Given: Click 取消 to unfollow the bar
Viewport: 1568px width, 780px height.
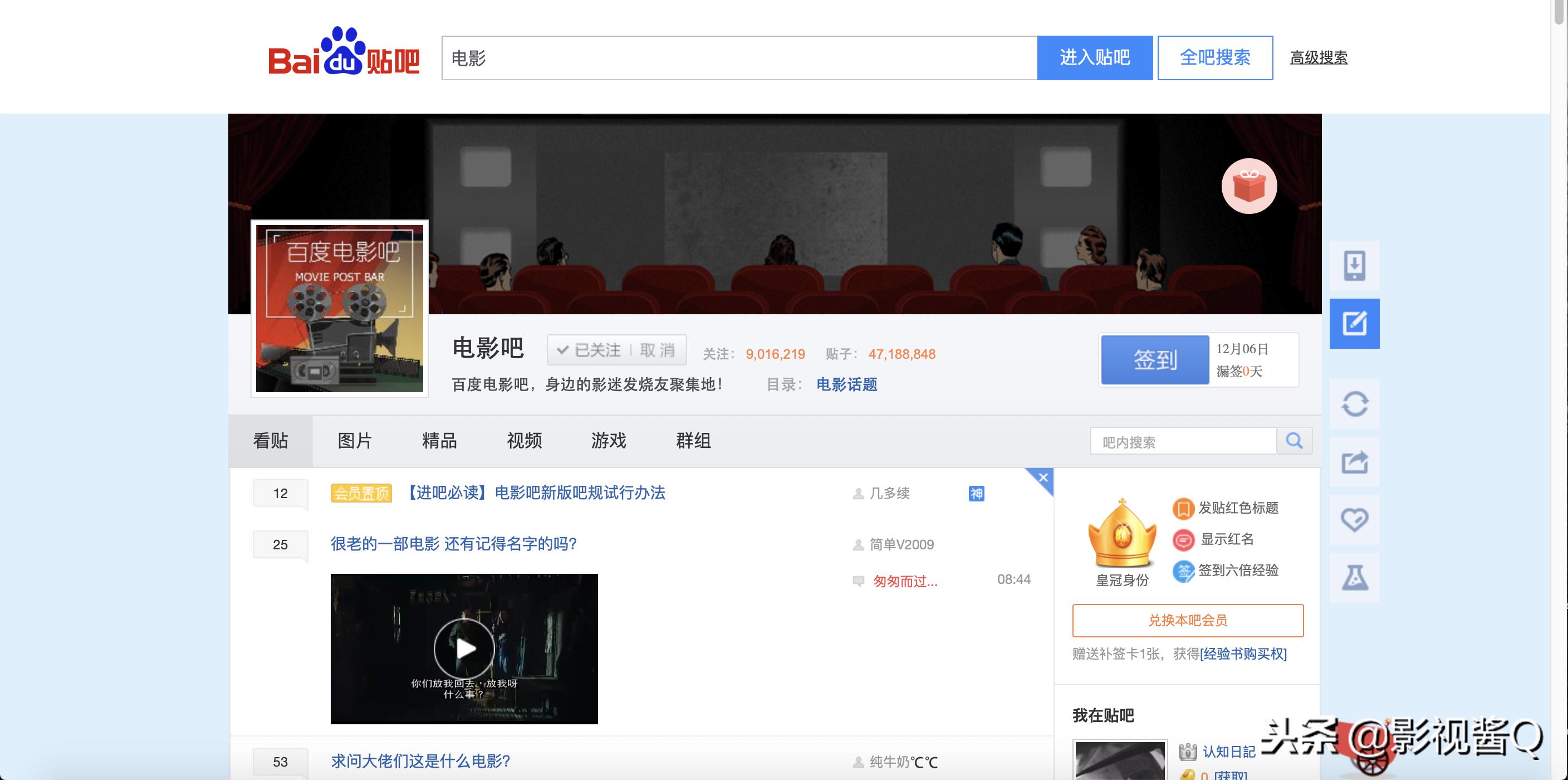Looking at the screenshot, I should (658, 350).
